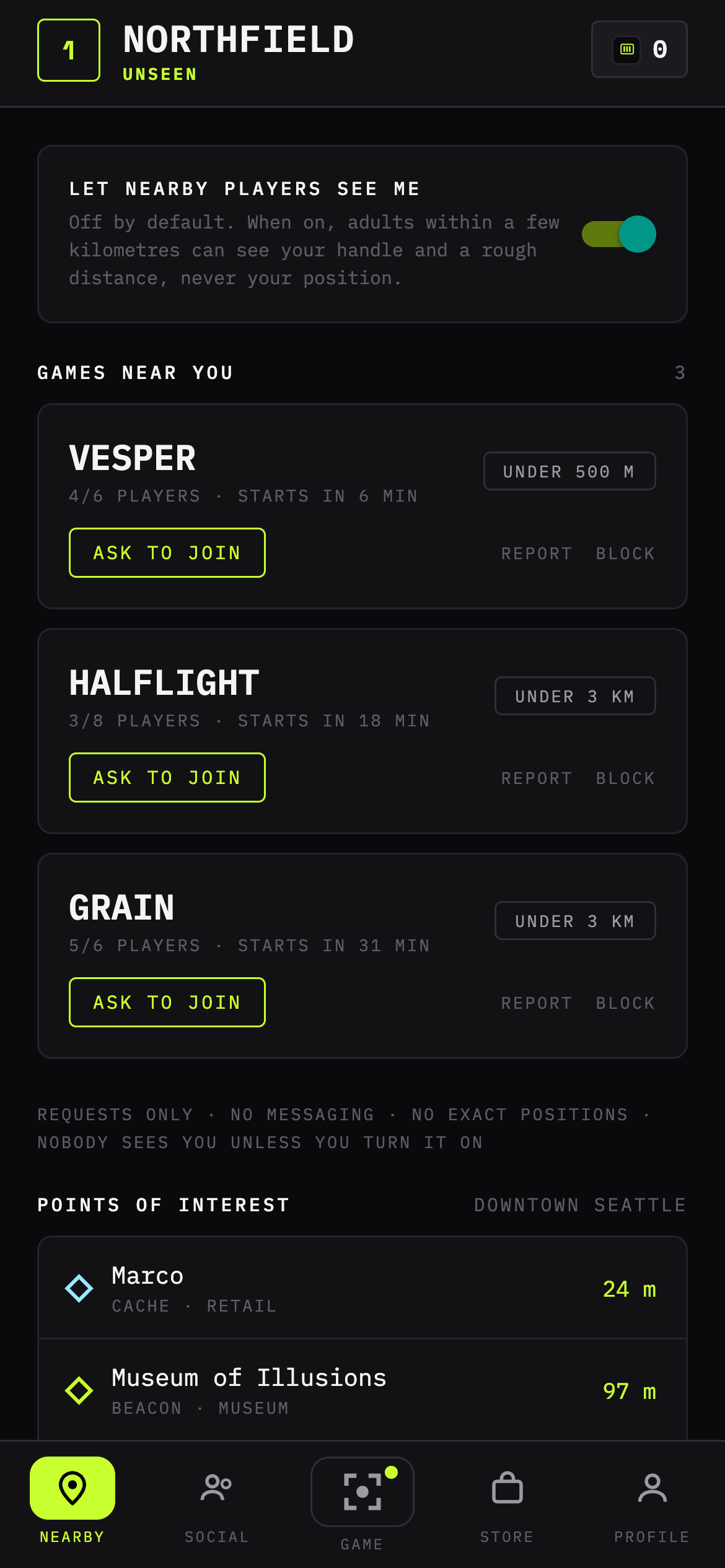Open the Downtown Seattle location label
The image size is (725, 1568).
tap(581, 1204)
